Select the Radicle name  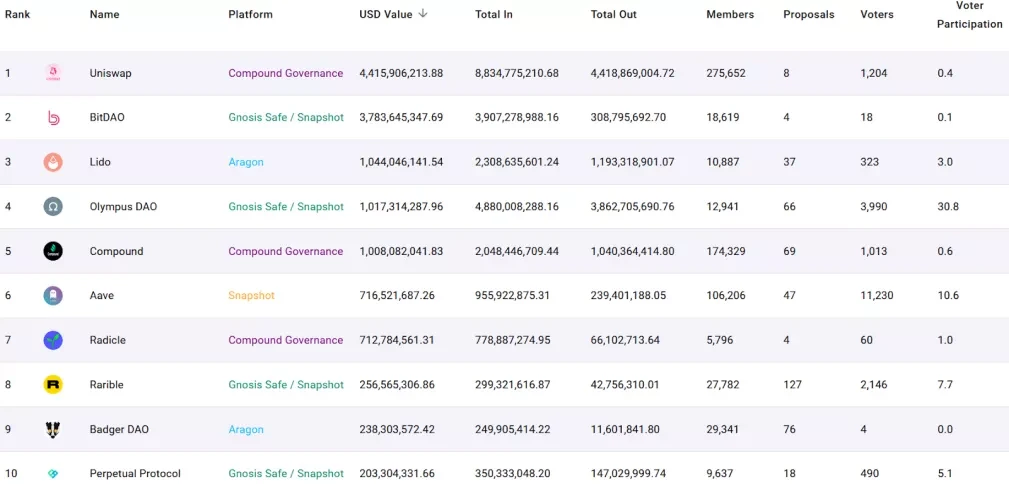point(108,340)
